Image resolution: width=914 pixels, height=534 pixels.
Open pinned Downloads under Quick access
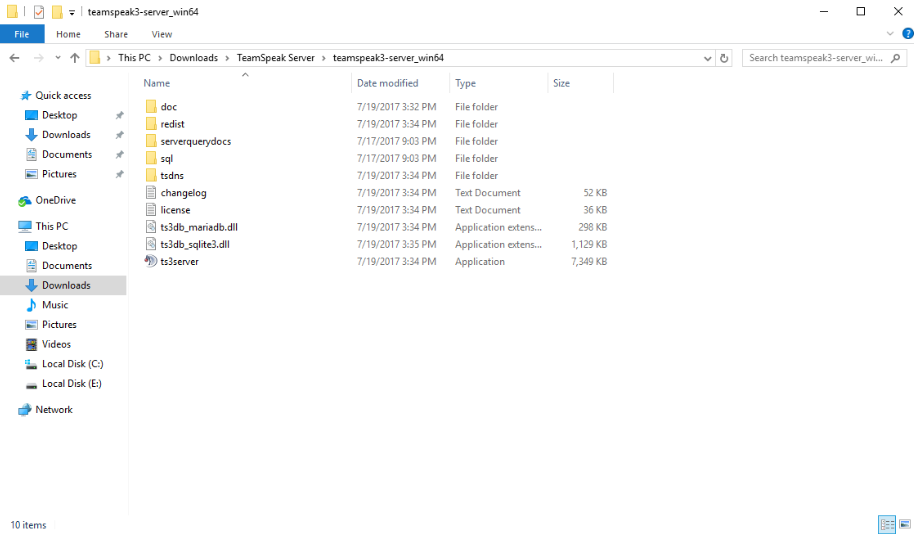[66, 135]
